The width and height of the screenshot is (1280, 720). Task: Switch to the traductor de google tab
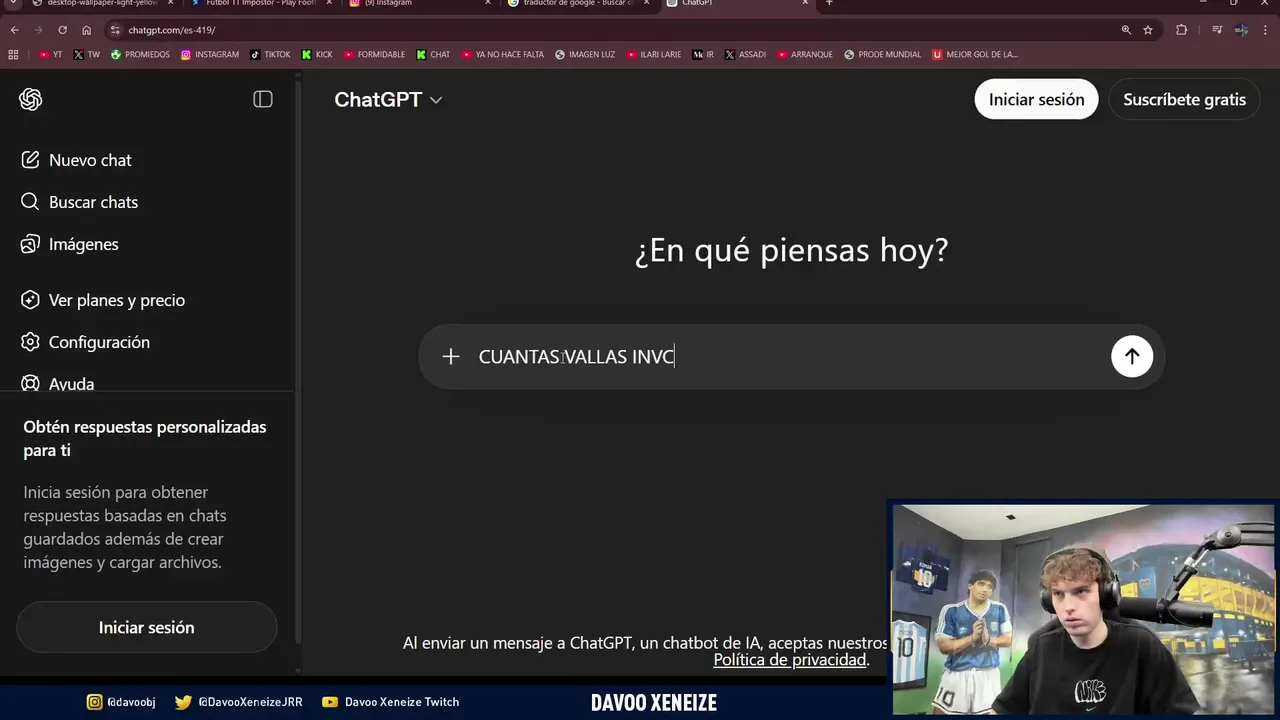pos(577,3)
